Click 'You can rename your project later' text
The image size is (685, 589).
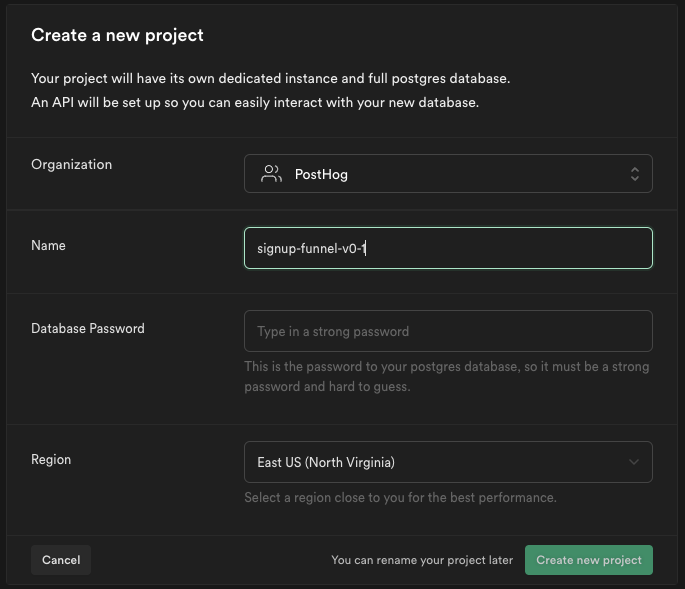(421, 560)
